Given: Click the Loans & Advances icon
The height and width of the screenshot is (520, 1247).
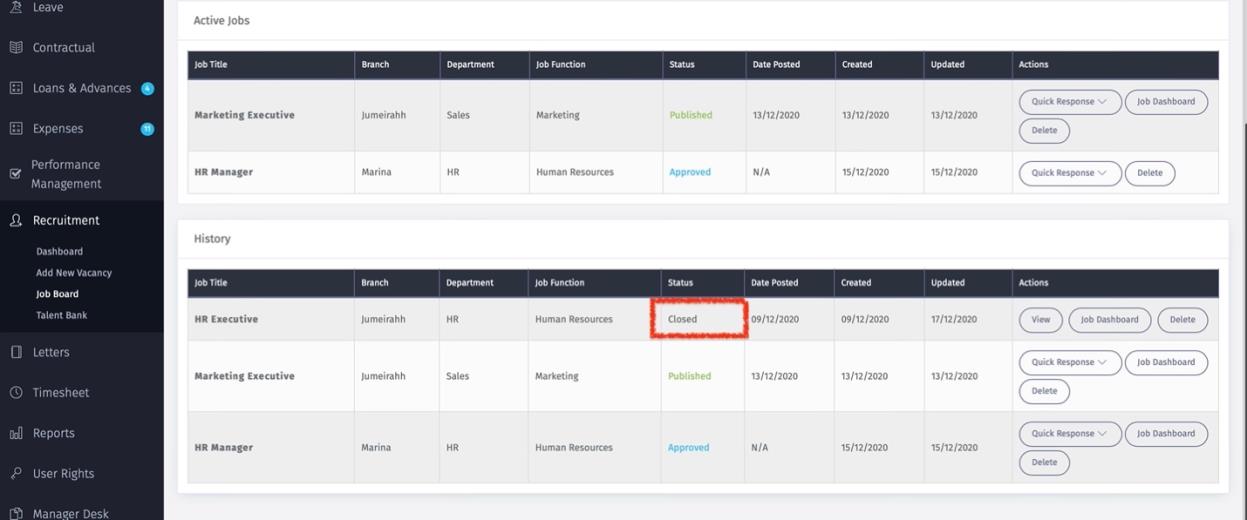Looking at the screenshot, I should coord(16,88).
